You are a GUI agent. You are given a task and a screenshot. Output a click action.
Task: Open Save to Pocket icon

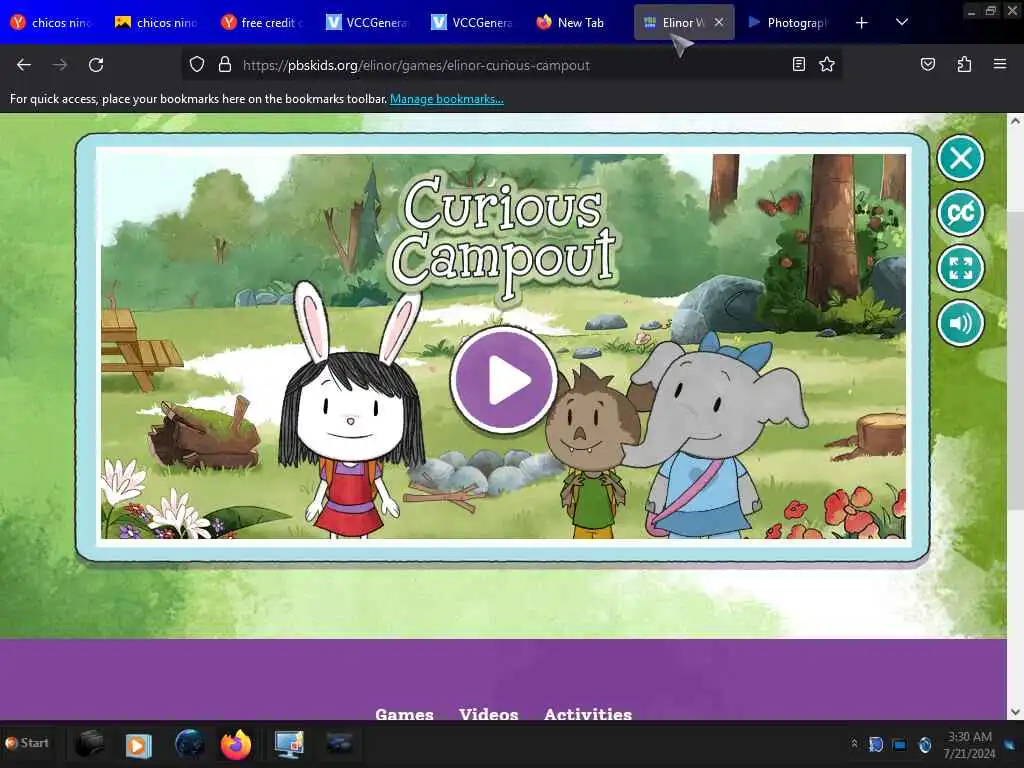[927, 64]
